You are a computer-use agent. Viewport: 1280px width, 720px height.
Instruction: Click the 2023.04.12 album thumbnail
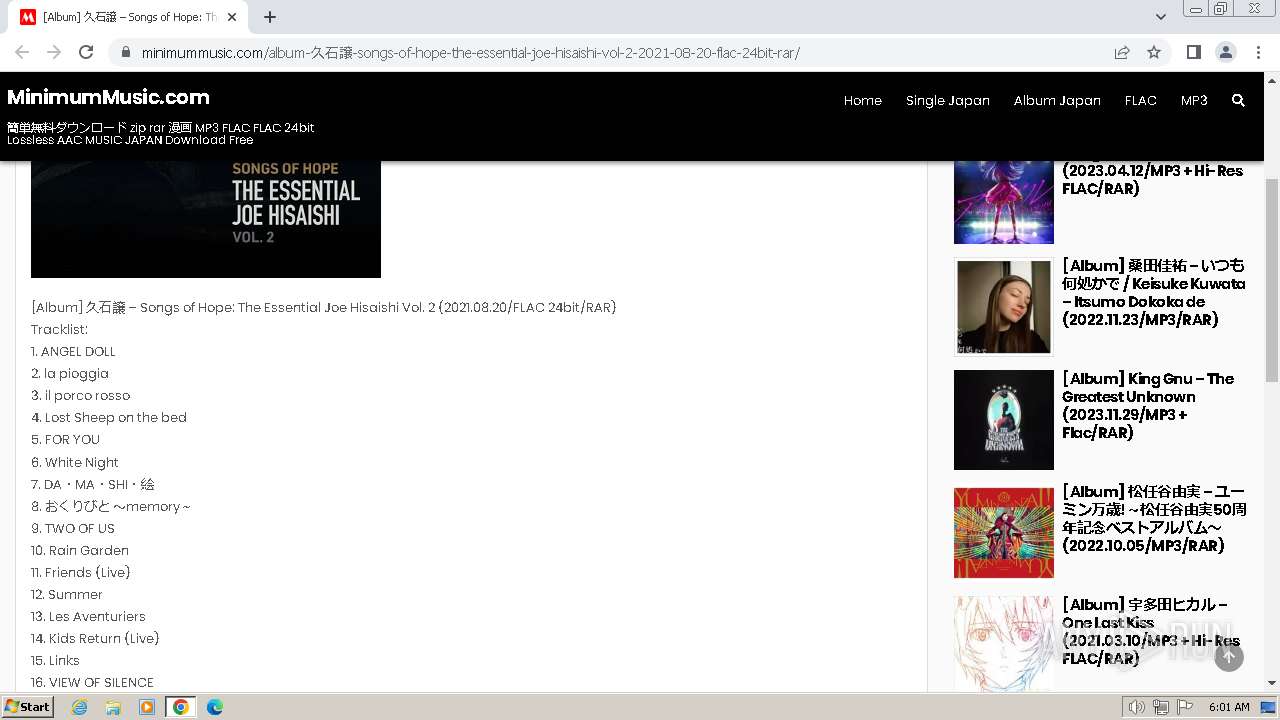pyautogui.click(x=1003, y=202)
